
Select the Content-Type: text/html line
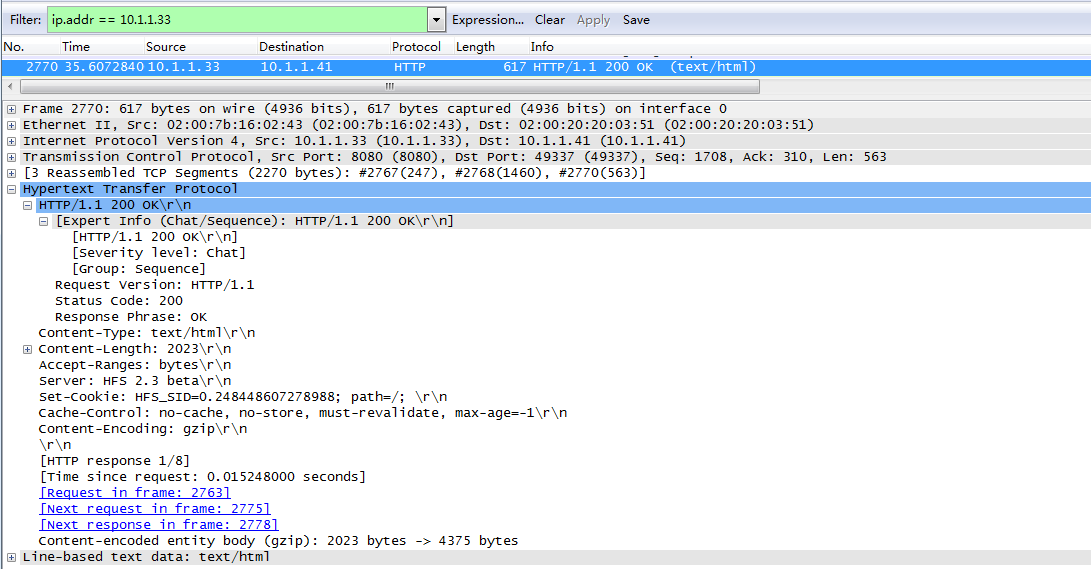click(147, 332)
